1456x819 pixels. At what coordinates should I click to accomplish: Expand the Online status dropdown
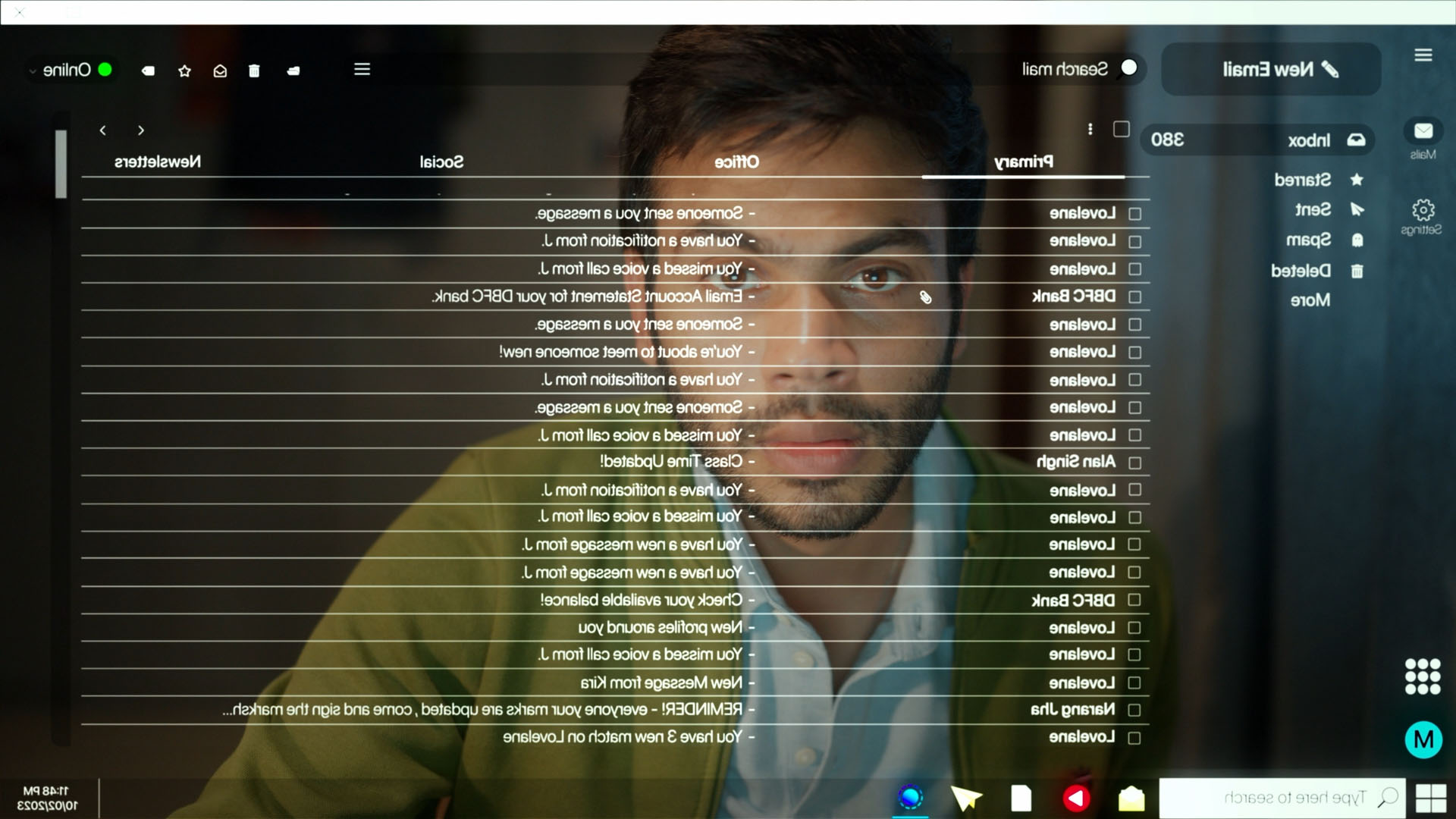coord(33,71)
